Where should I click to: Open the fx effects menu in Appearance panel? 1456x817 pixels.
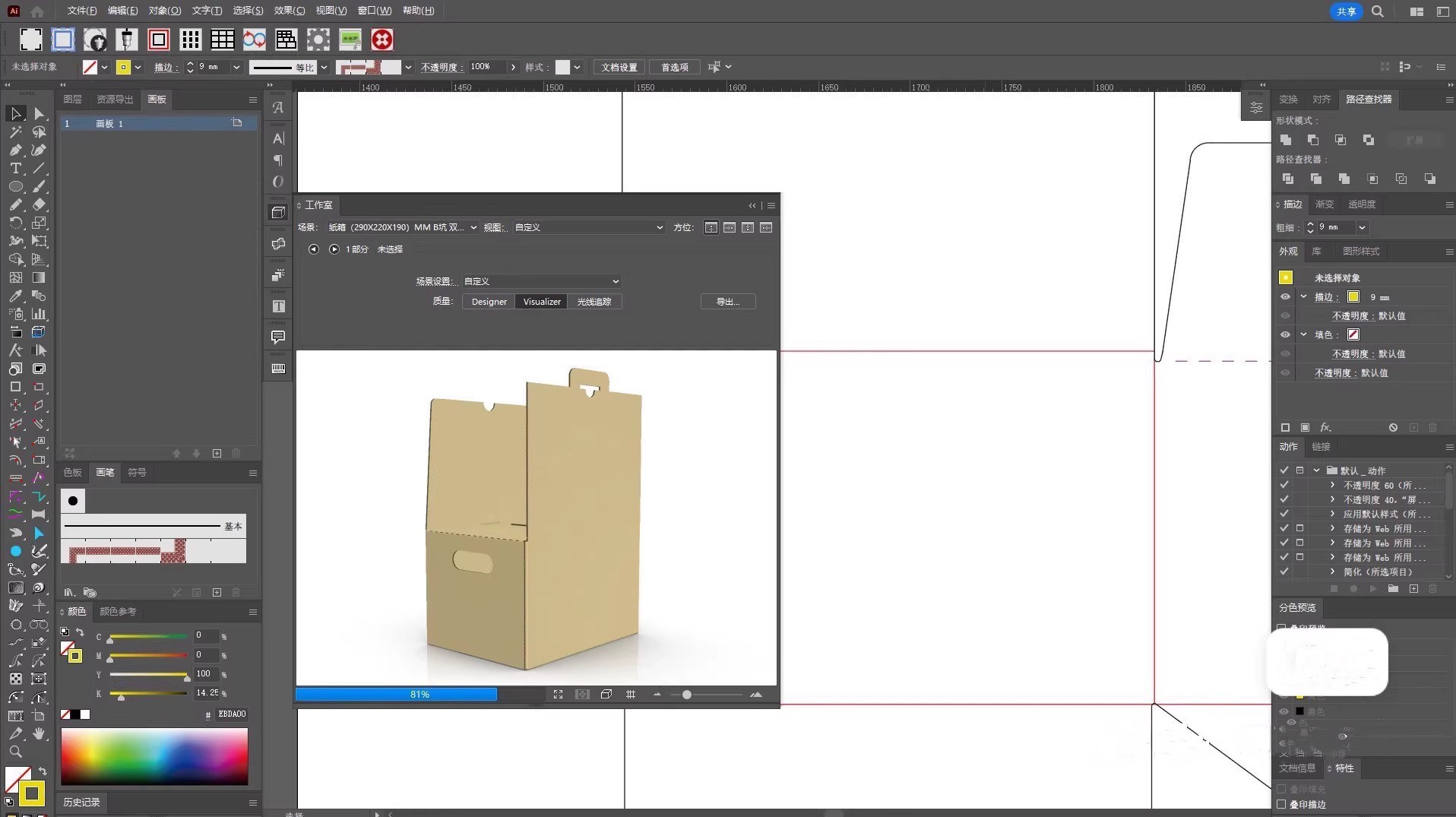tap(1325, 428)
